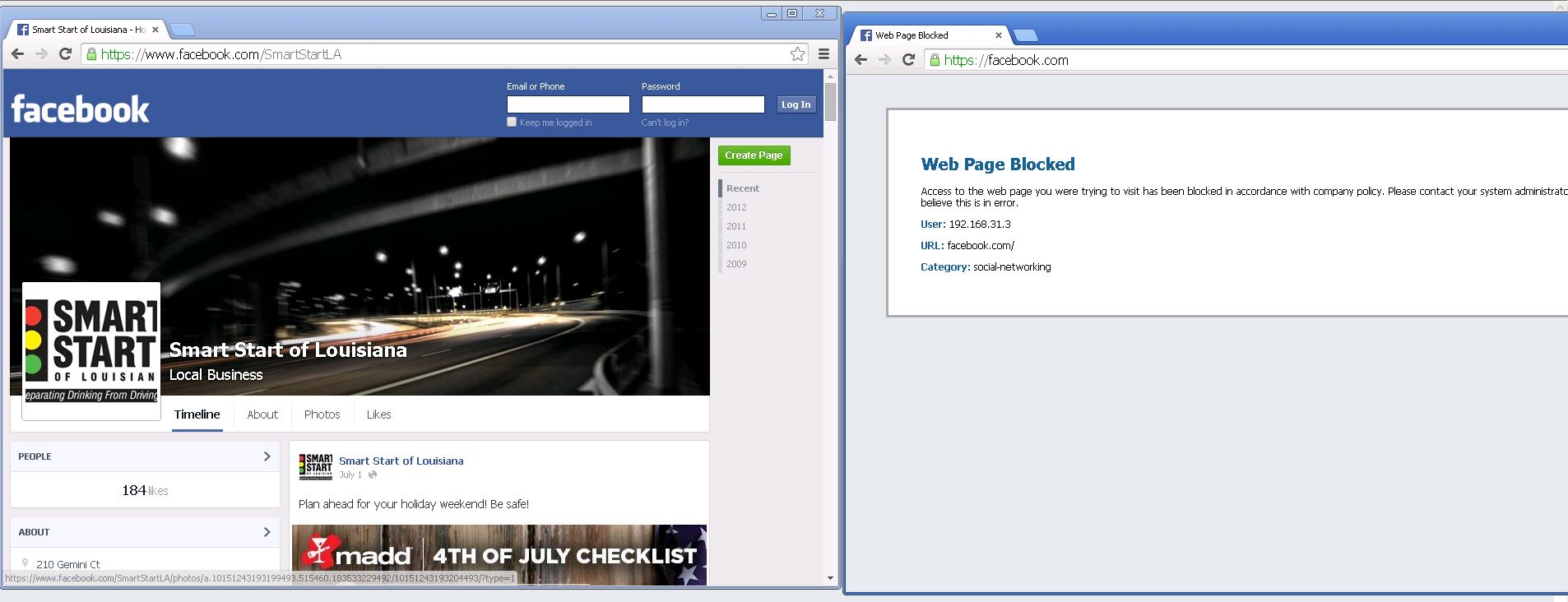This screenshot has width=1568, height=602.
Task: Go back in the Facebook browser window
Action: tap(17, 54)
